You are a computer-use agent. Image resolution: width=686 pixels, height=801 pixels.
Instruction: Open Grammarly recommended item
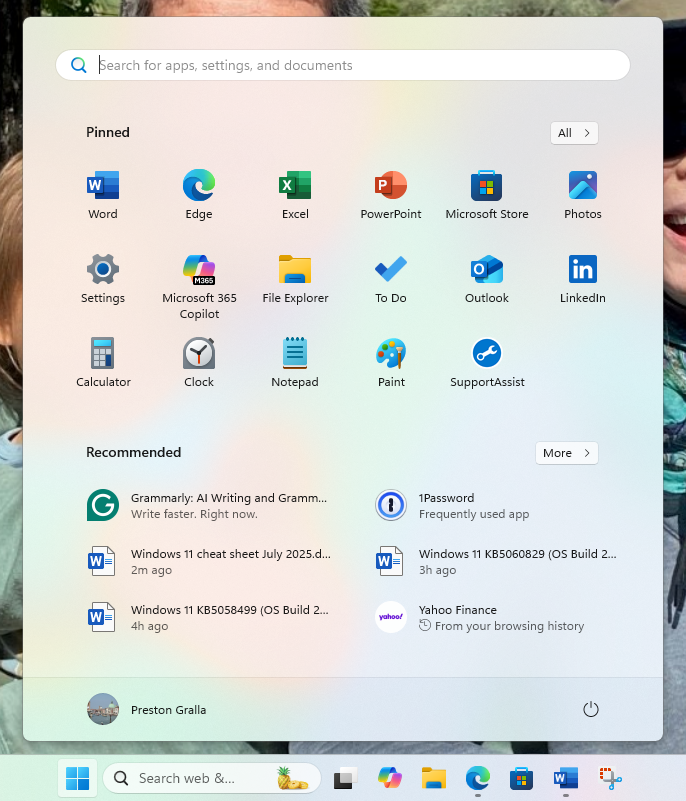click(207, 505)
